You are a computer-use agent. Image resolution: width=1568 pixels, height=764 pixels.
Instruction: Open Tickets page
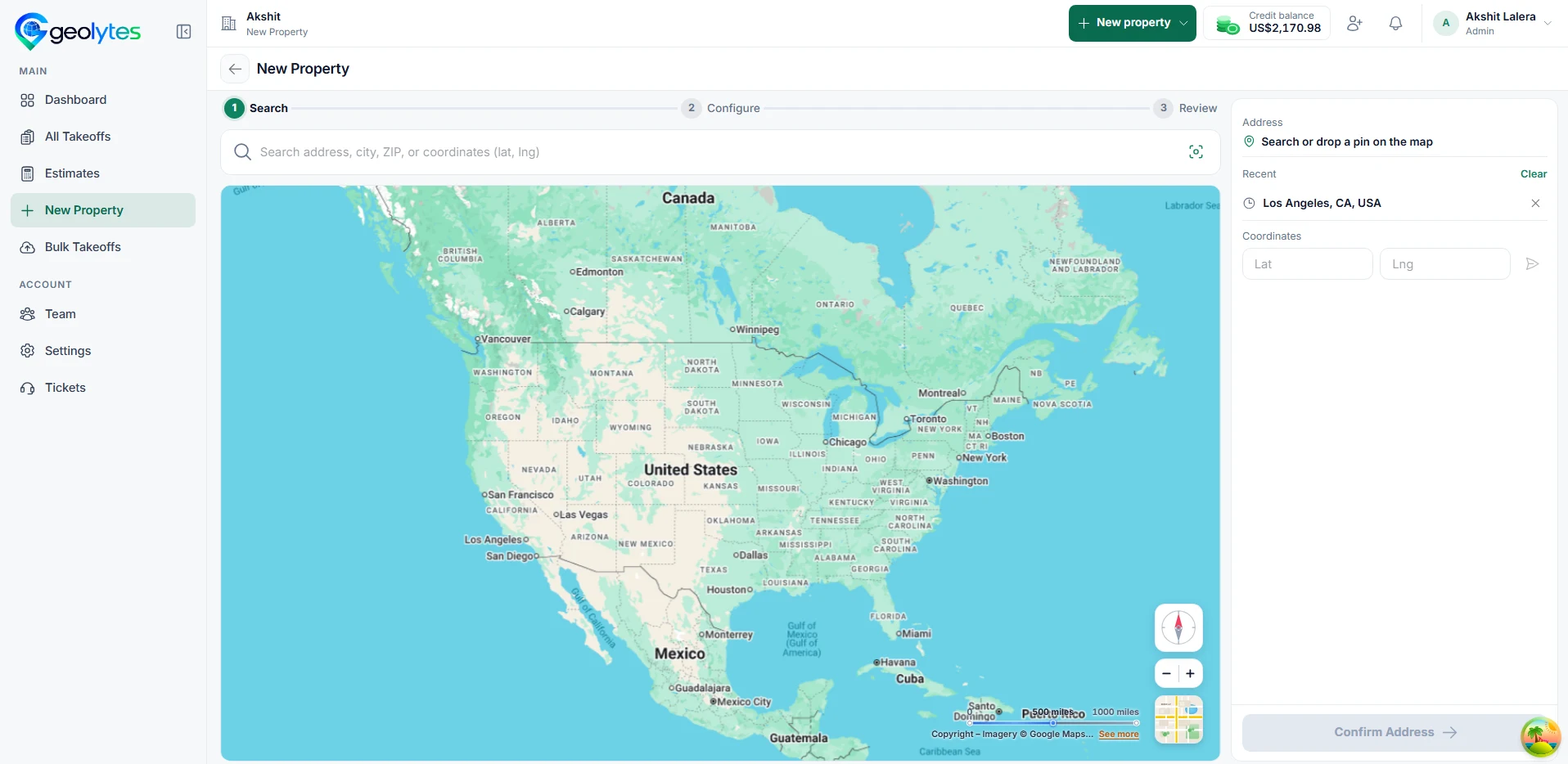[103, 388]
